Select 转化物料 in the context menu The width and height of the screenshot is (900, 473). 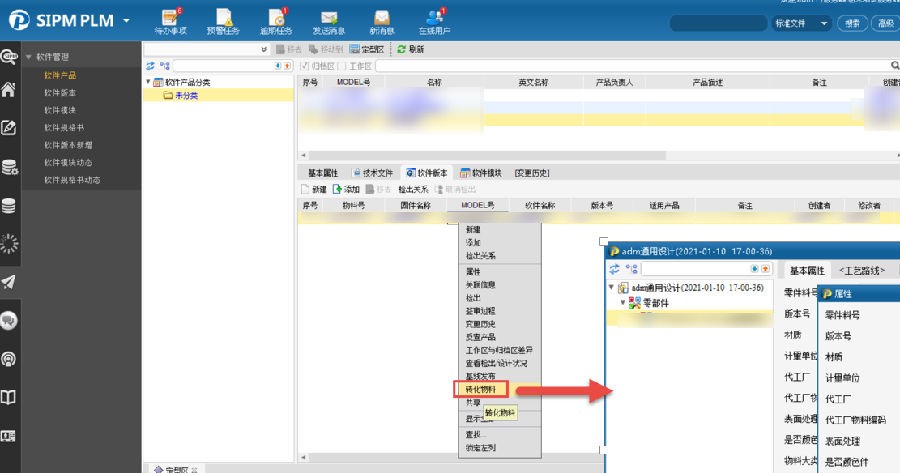click(480, 388)
